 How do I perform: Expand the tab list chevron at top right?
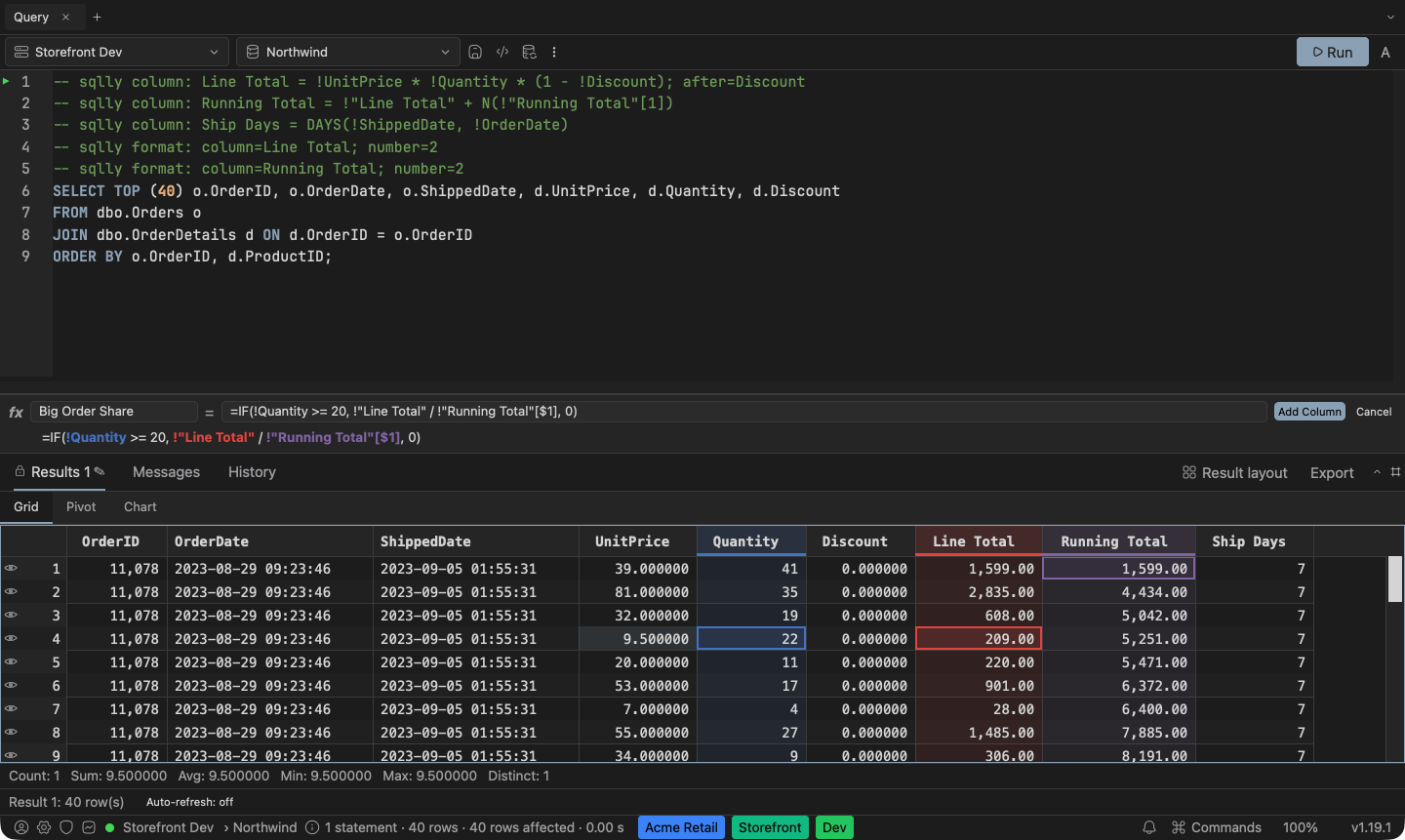tap(1390, 17)
